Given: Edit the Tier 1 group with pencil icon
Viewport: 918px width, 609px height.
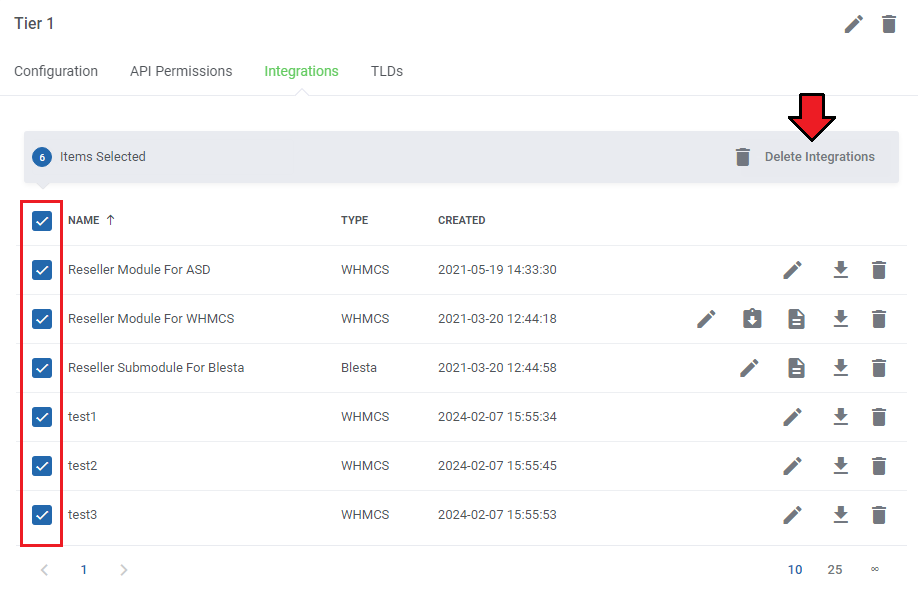Looking at the screenshot, I should click(854, 24).
